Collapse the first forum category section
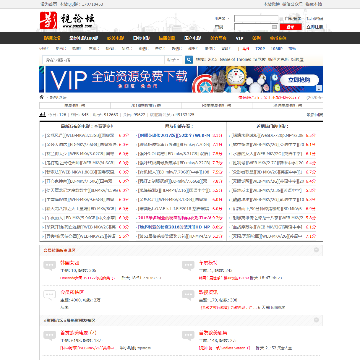Screen dimensions: 360x360 316,250
